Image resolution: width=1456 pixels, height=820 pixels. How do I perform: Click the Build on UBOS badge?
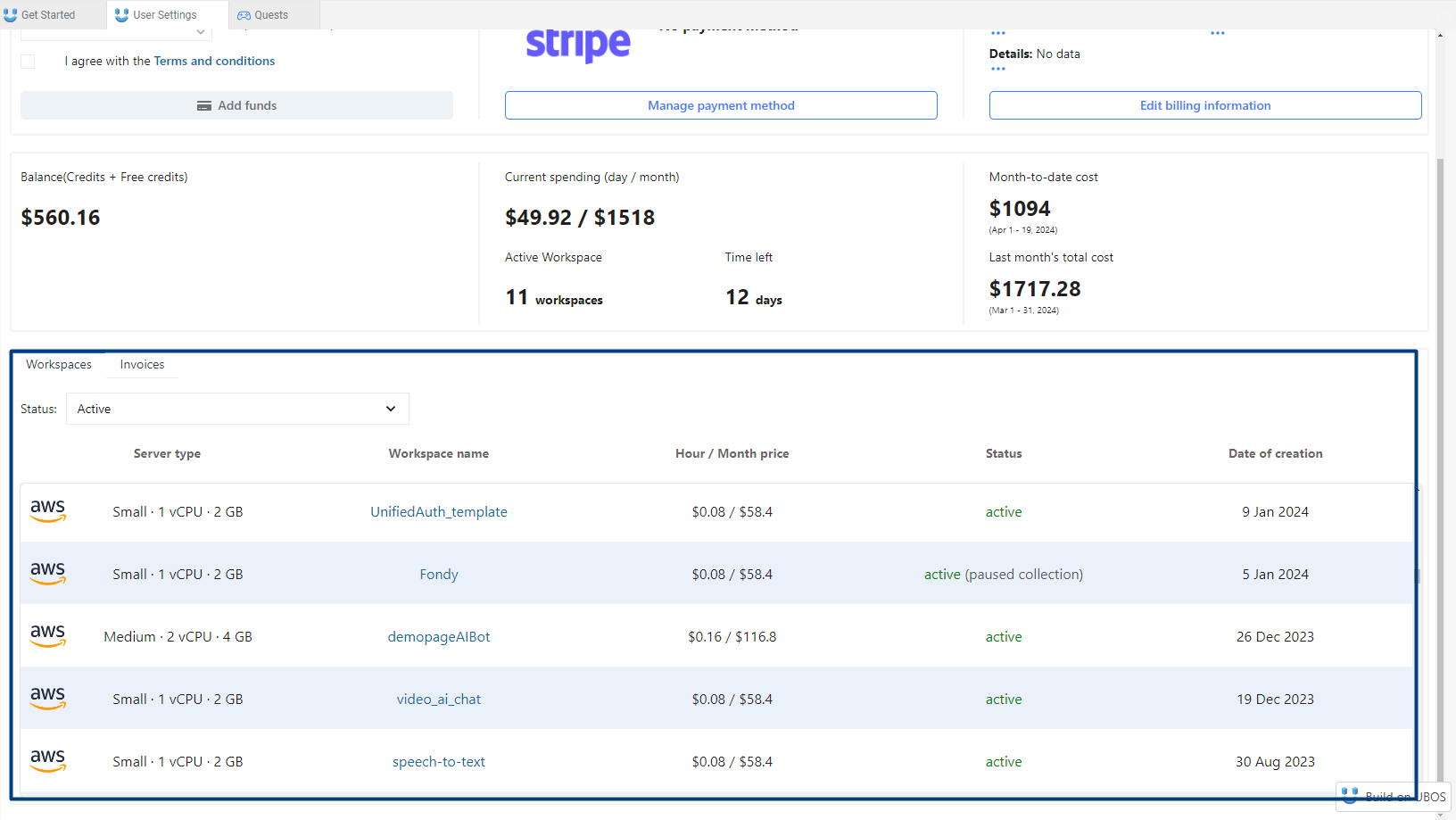[x=1394, y=797]
